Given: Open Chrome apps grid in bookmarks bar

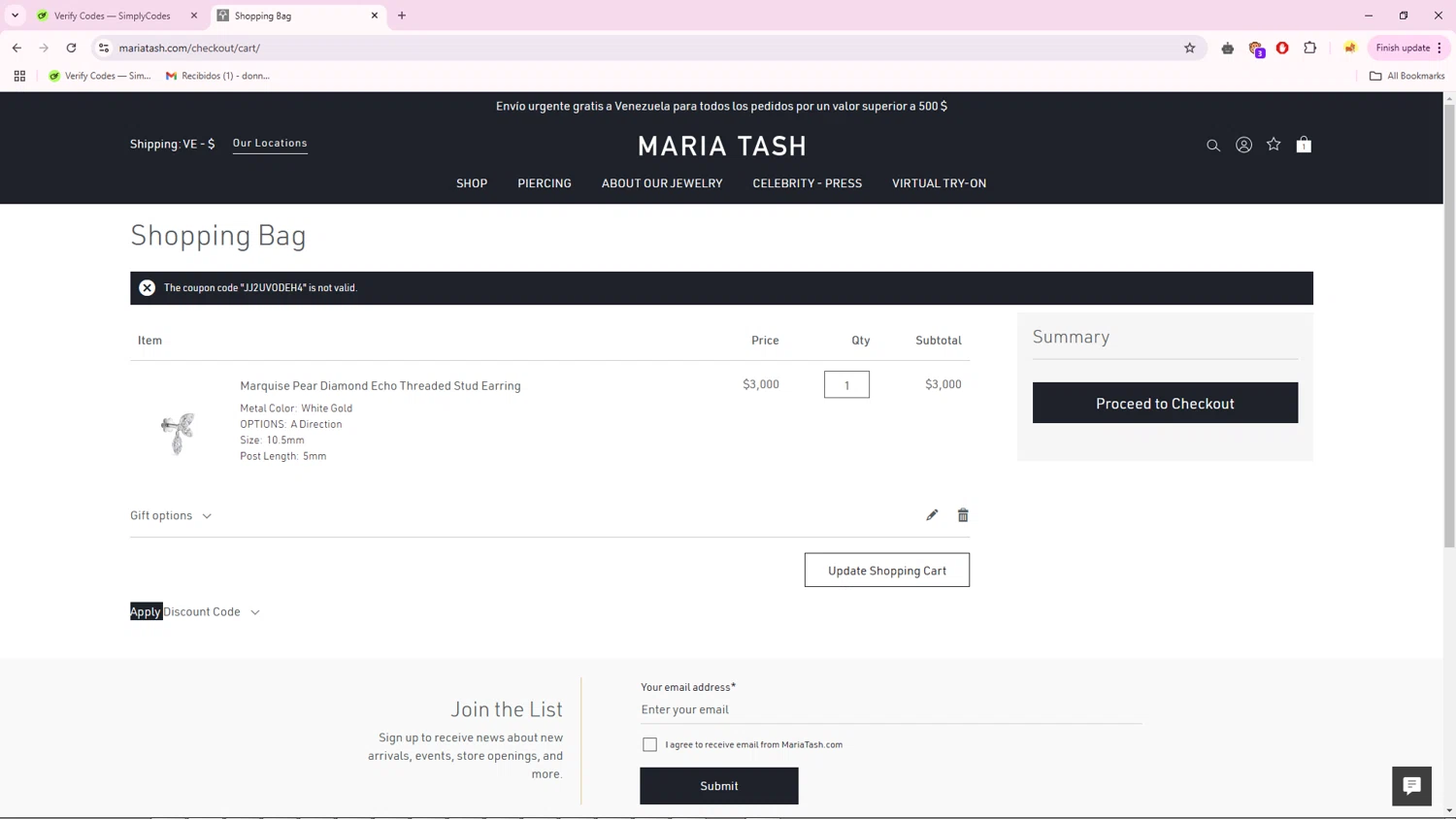Looking at the screenshot, I should coord(19,76).
